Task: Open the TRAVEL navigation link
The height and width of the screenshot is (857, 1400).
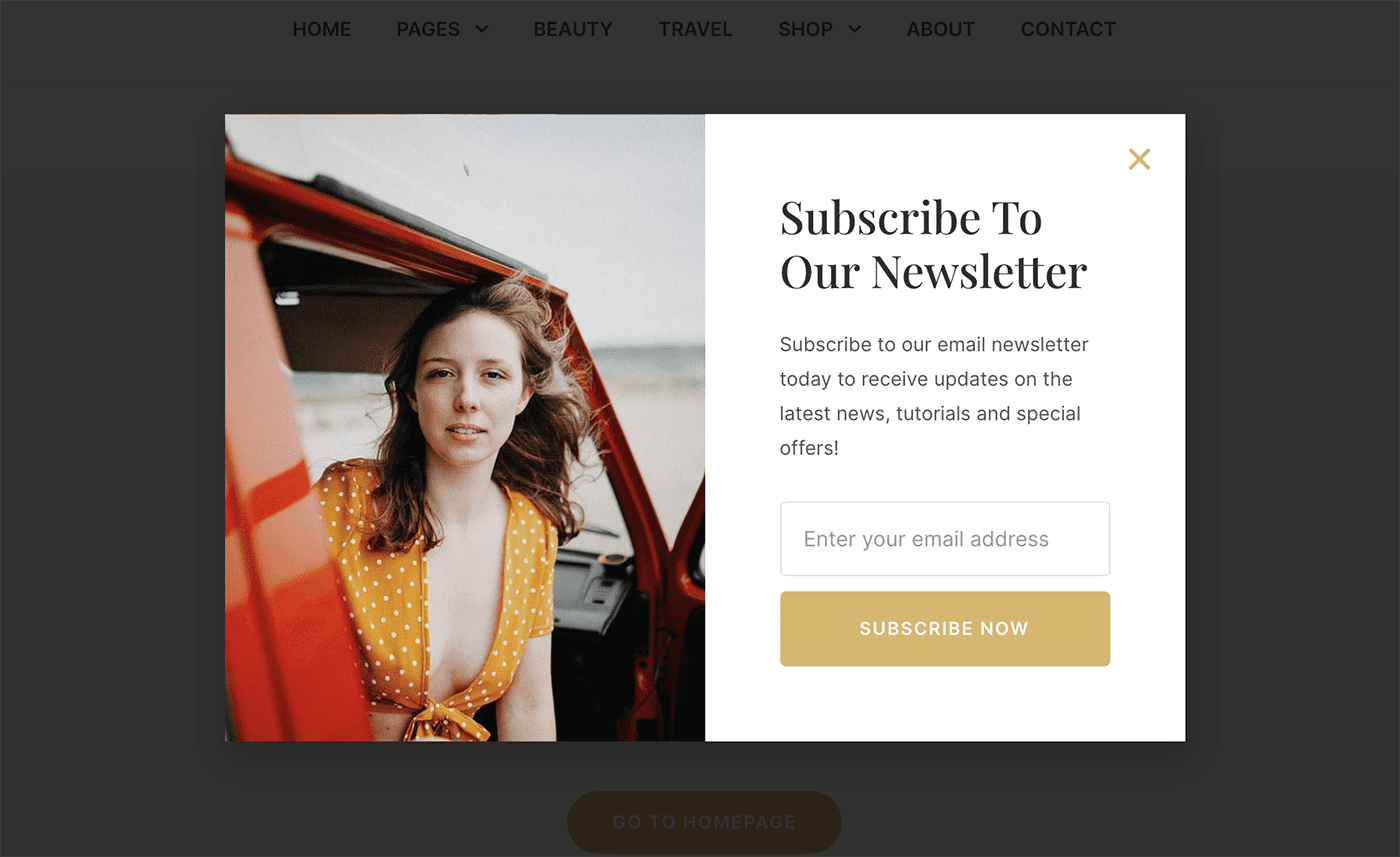Action: pyautogui.click(x=695, y=29)
